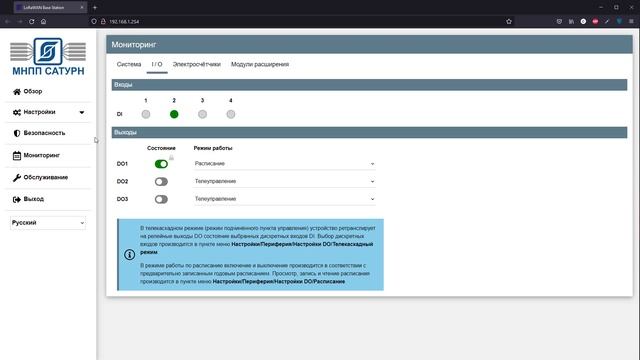Image resolution: width=640 pixels, height=360 pixels.
Task: Click the Обслуживание wrench icon
Action: click(17, 178)
